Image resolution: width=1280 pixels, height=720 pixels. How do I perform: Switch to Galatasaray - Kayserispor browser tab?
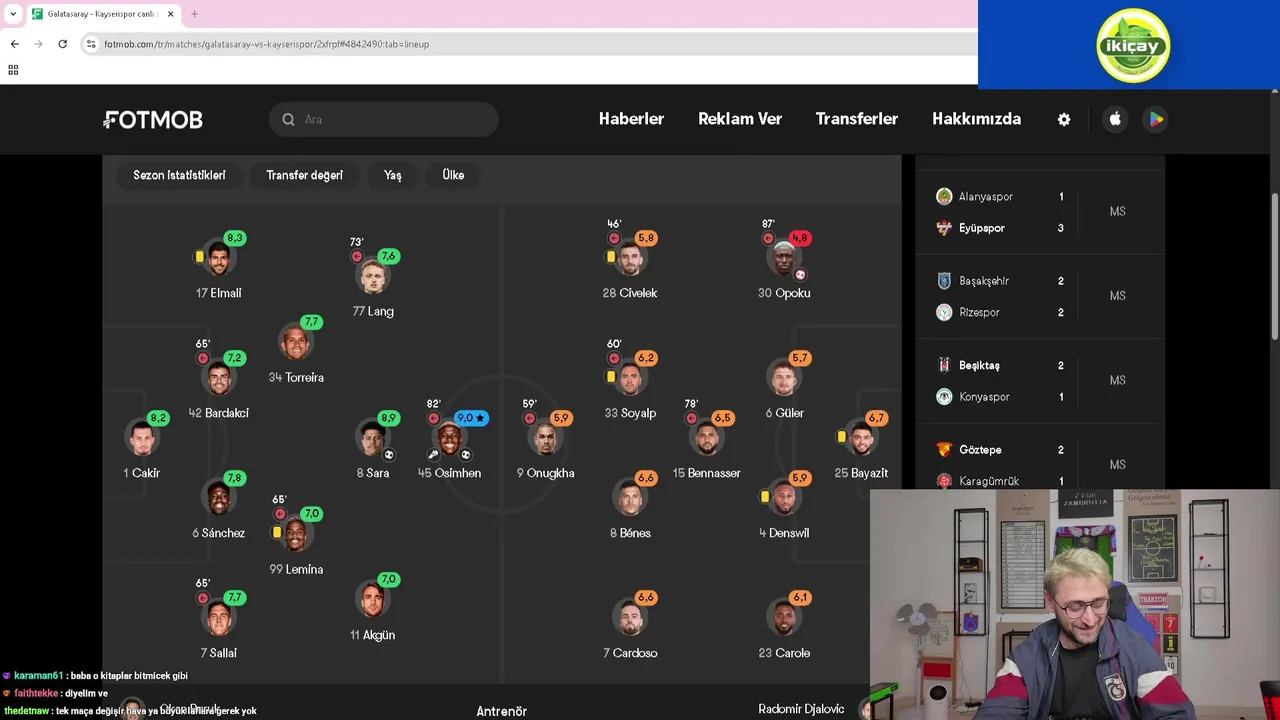click(x=103, y=14)
